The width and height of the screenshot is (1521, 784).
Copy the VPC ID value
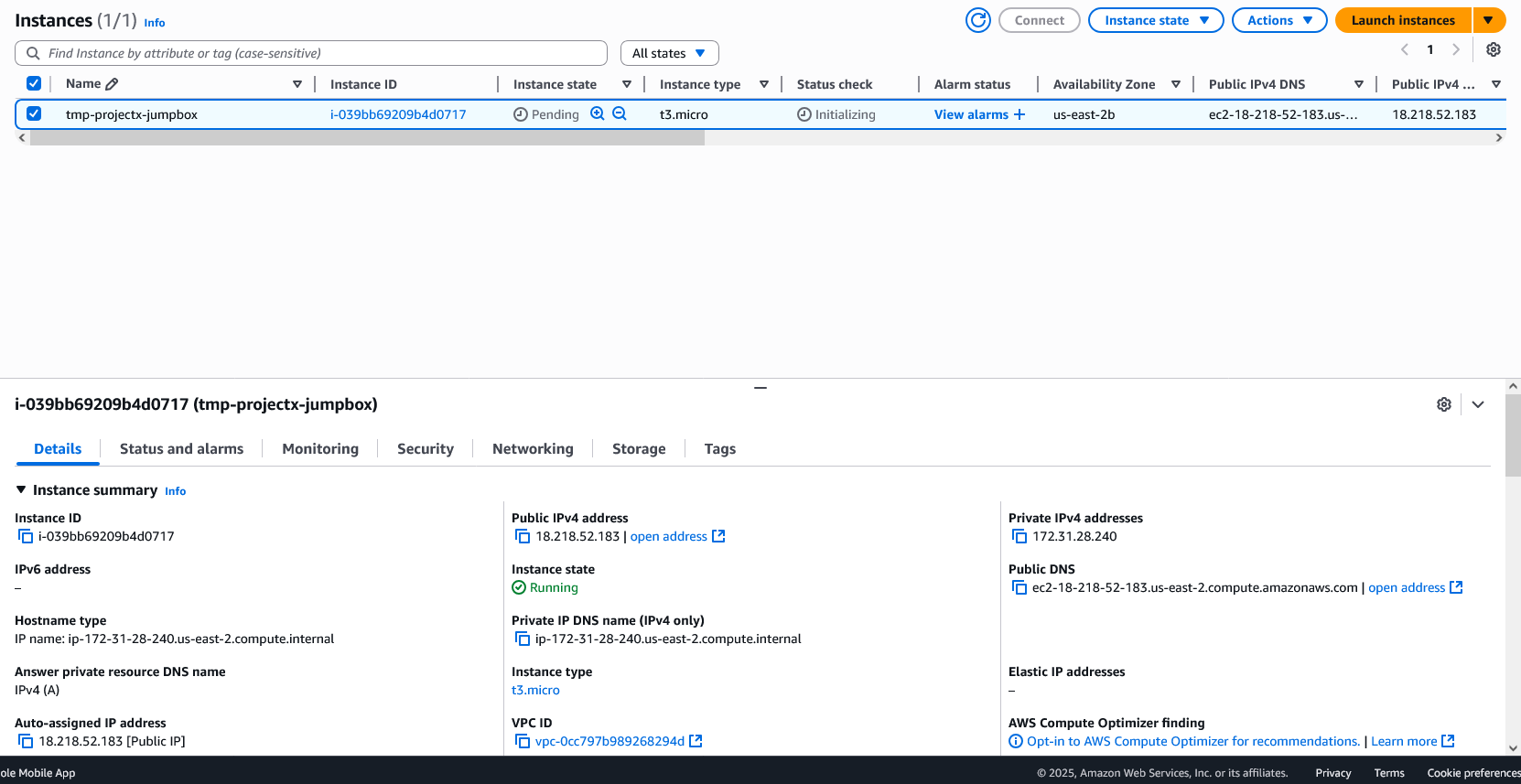(523, 742)
